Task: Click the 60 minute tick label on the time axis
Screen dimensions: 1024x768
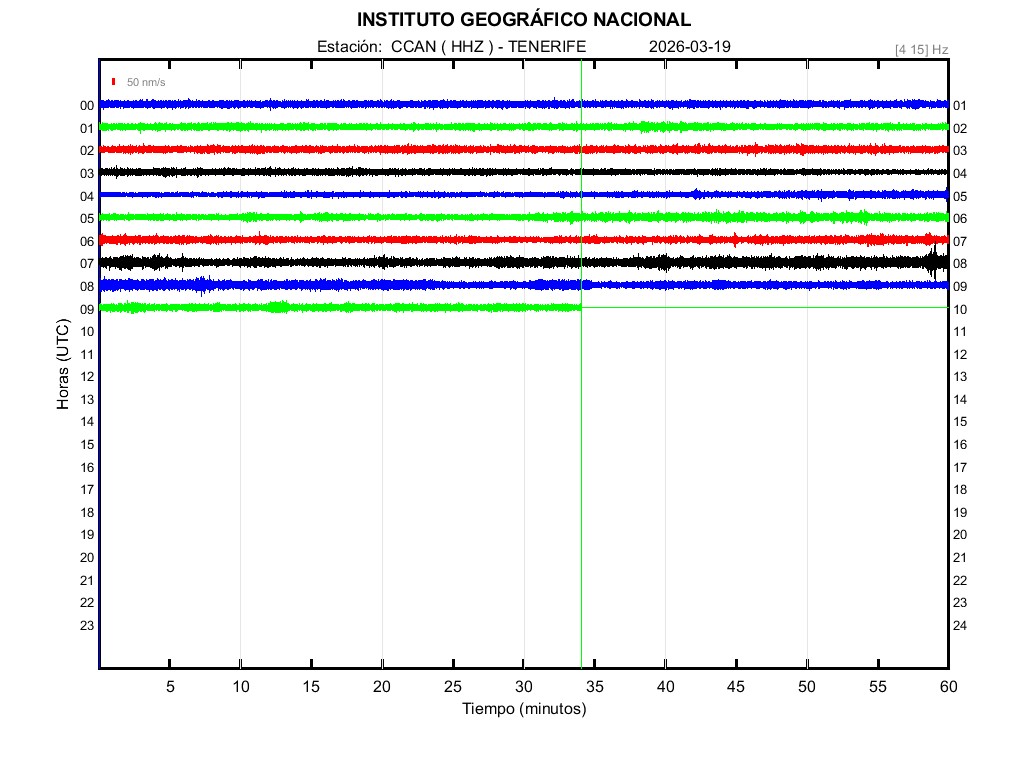Action: pyautogui.click(x=947, y=686)
